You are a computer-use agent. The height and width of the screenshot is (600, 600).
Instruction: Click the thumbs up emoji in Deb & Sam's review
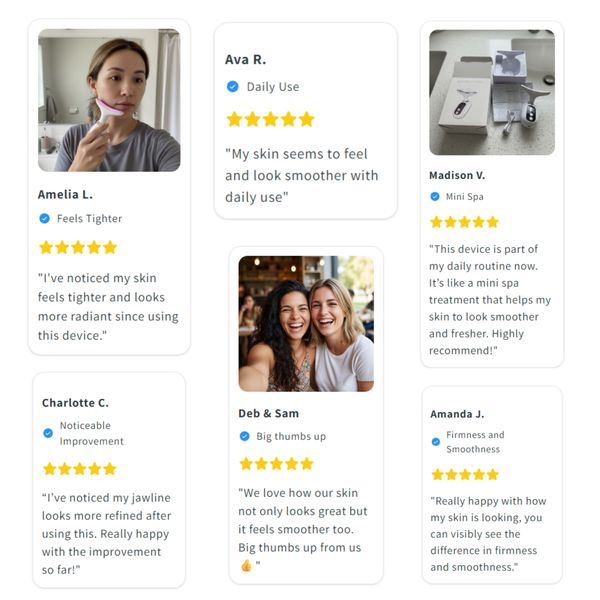[x=246, y=565]
